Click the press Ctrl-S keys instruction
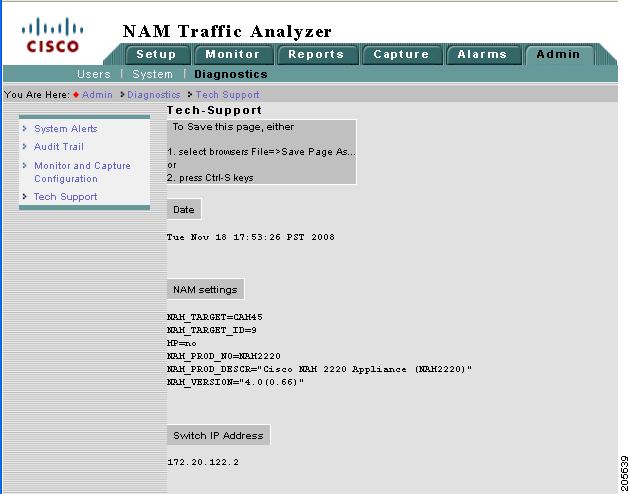Image resolution: width=630 pixels, height=494 pixels. coord(210,178)
